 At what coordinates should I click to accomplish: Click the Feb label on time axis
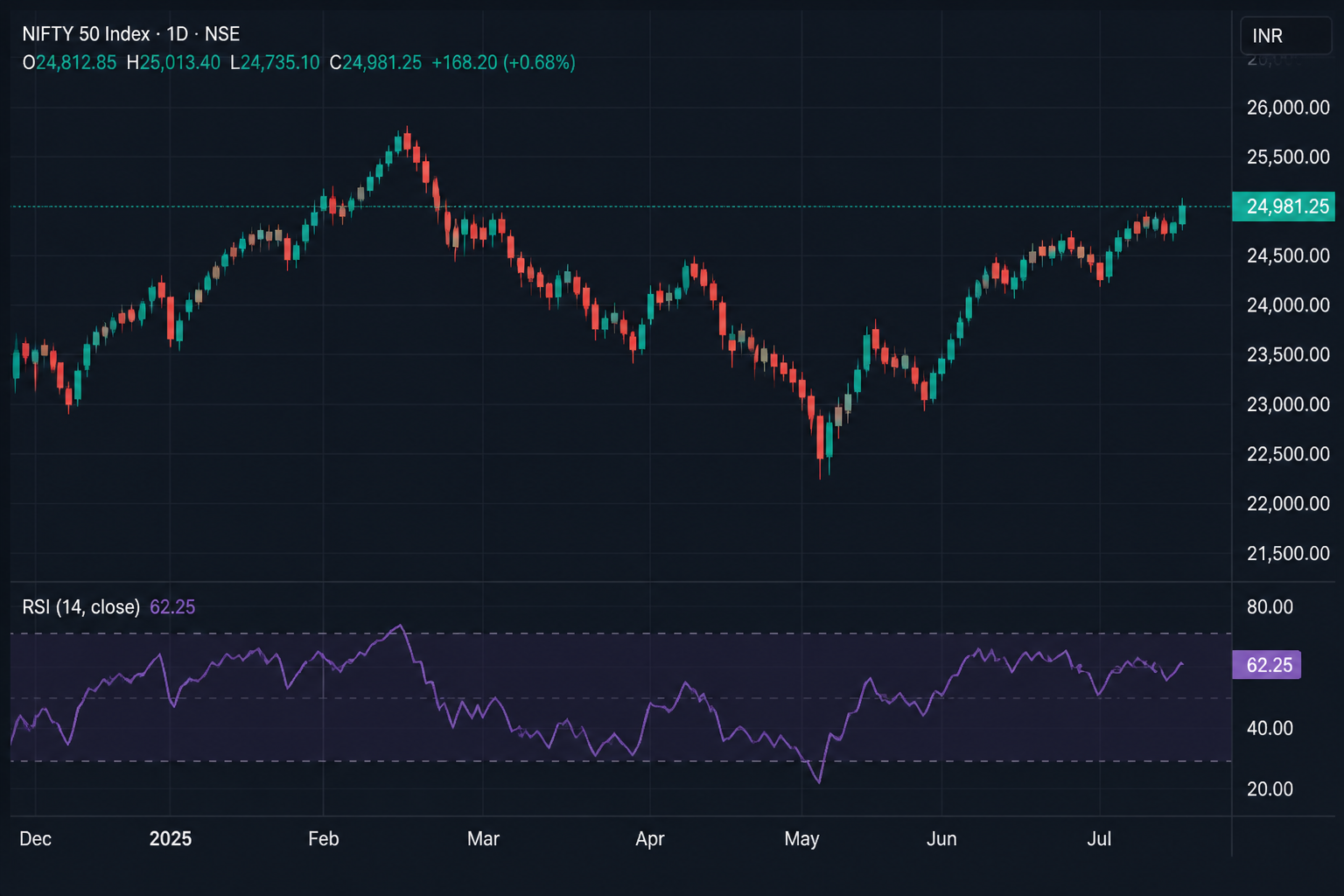pyautogui.click(x=324, y=839)
